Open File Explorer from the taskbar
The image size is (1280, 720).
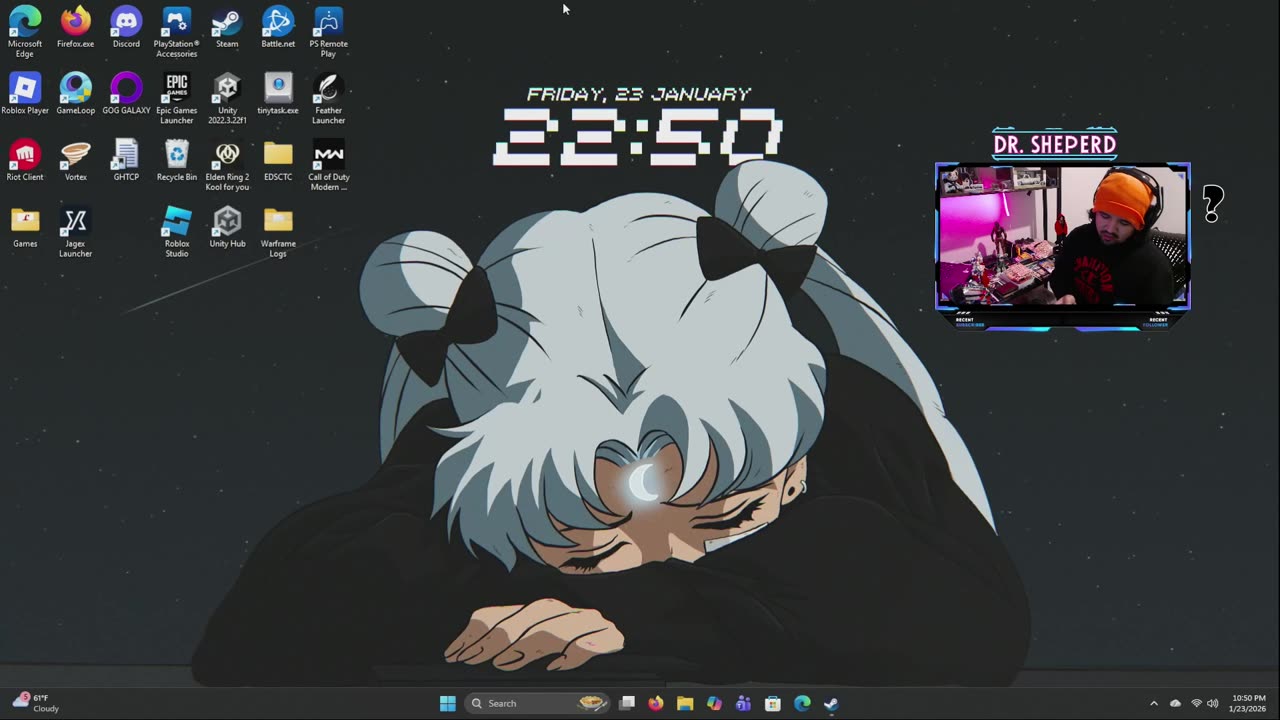pos(685,703)
